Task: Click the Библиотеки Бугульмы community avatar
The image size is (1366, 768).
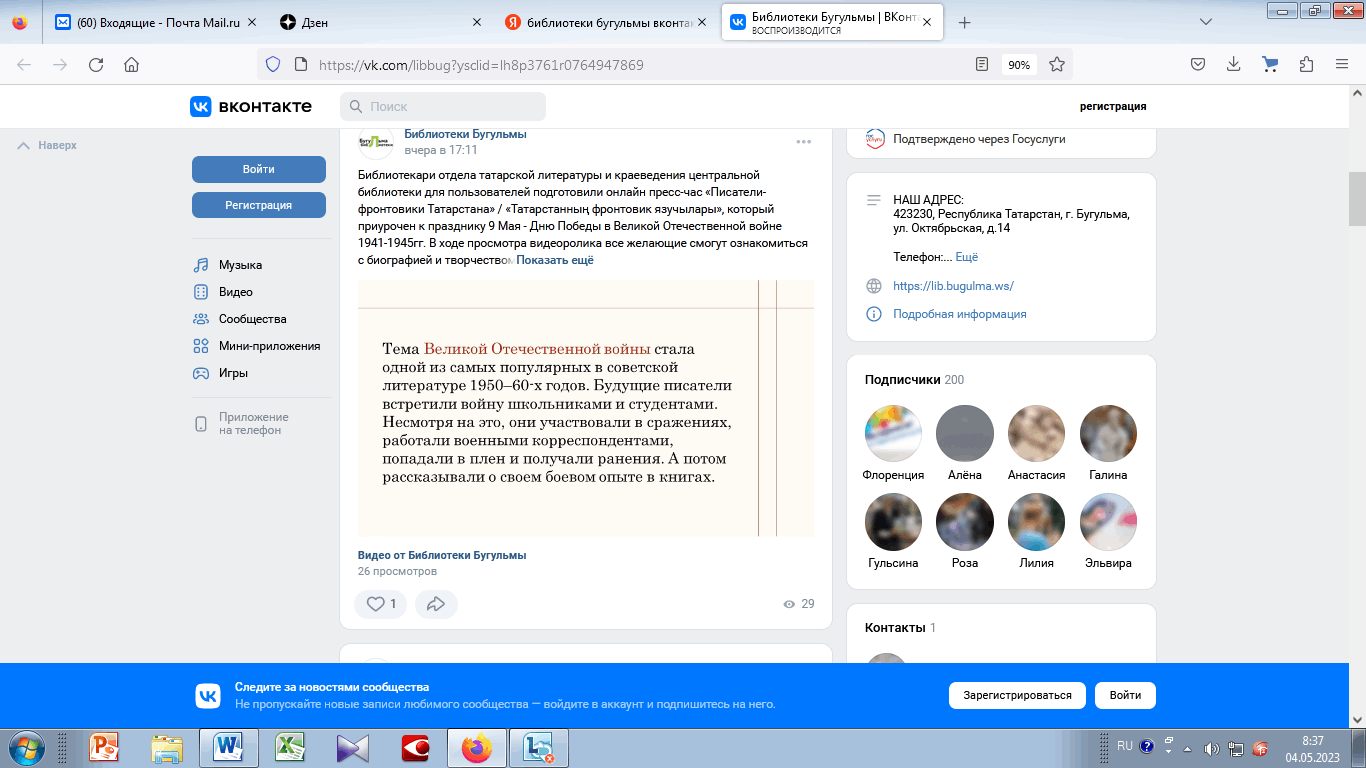Action: coord(376,142)
